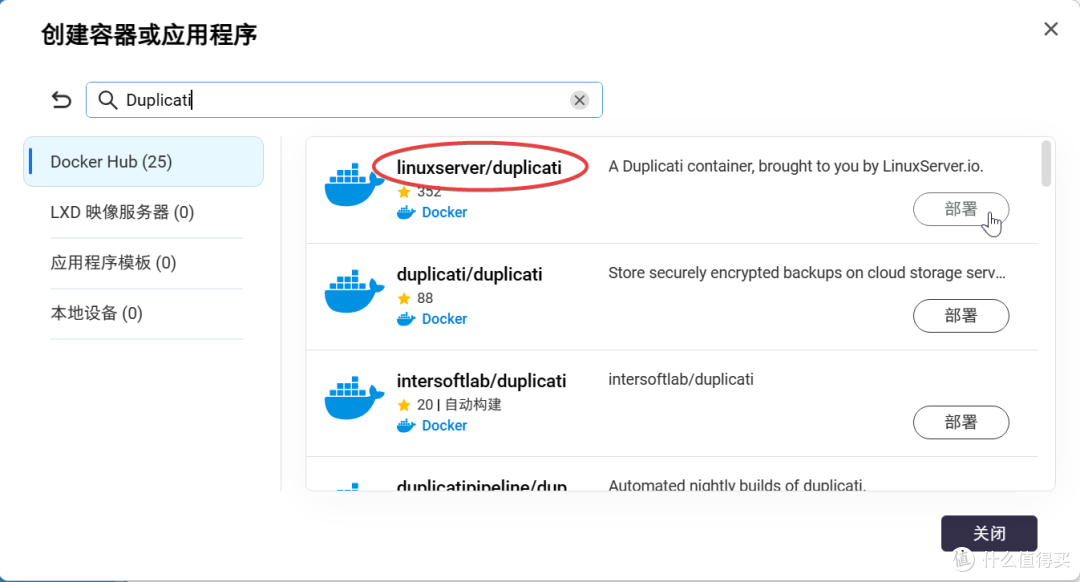Click the plain 'intersoftlab/duplicati' description text
Viewport: 1080px width, 582px height.
[x=681, y=380]
